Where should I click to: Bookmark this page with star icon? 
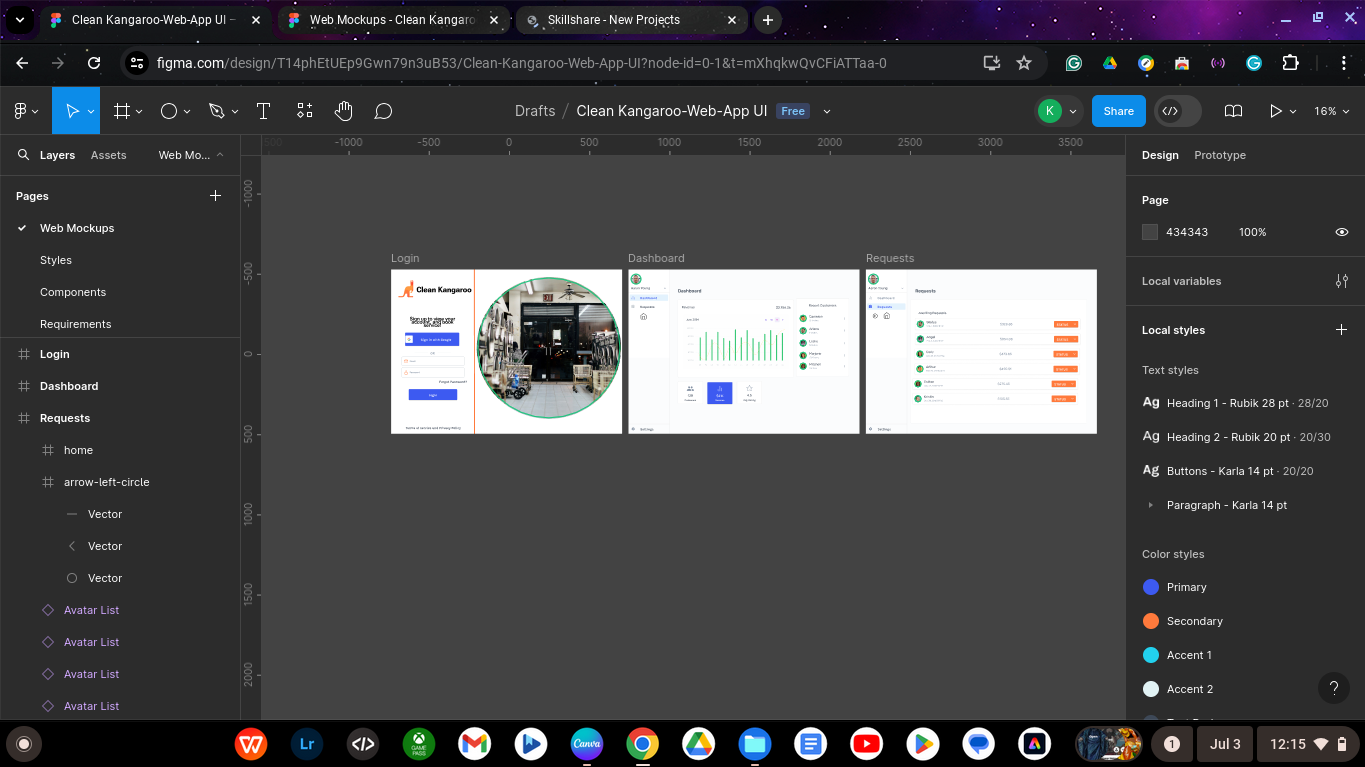pyautogui.click(x=1024, y=63)
